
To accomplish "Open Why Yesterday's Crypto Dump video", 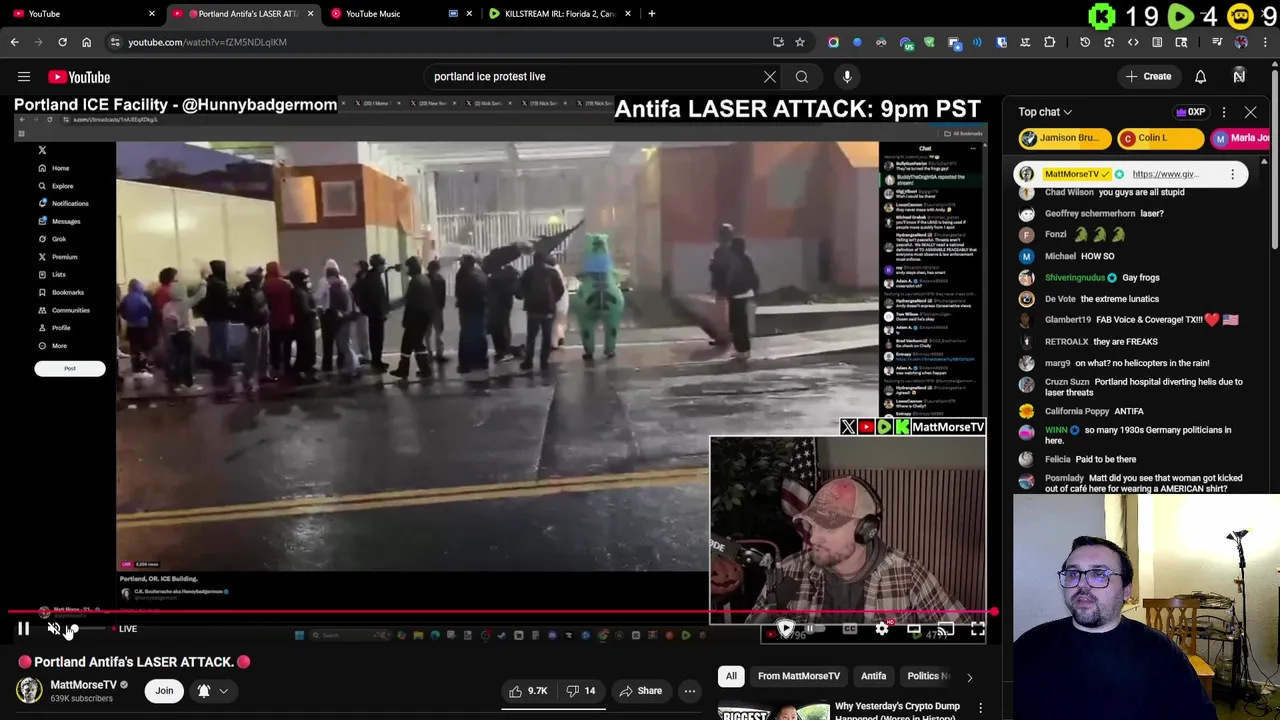I will [897, 711].
